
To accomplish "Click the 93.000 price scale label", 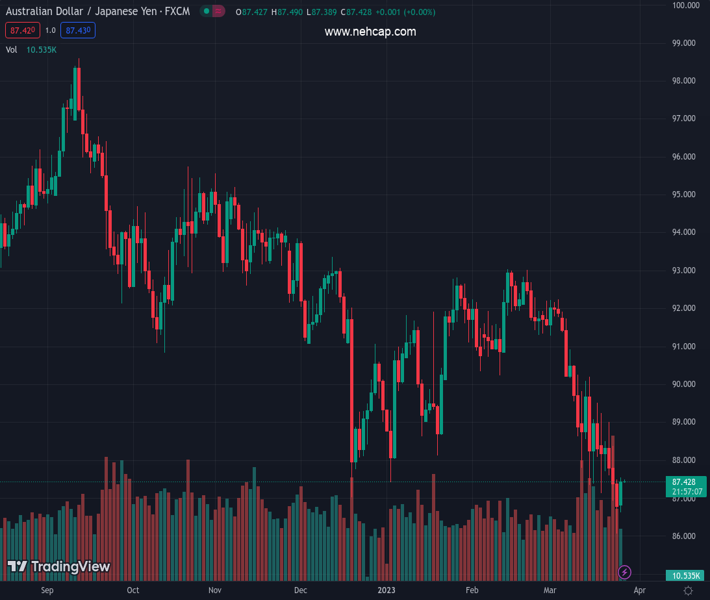I will coord(684,270).
